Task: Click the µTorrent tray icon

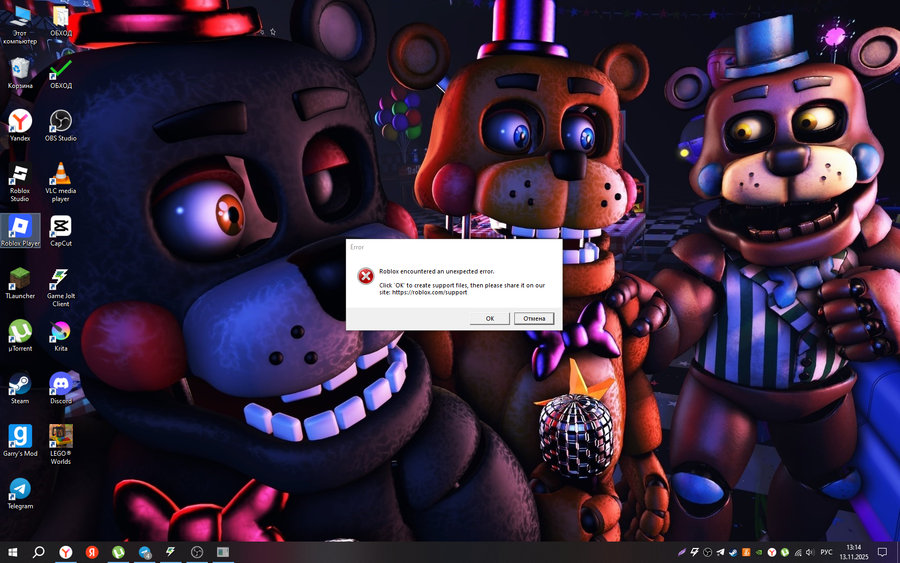Action: pos(785,552)
